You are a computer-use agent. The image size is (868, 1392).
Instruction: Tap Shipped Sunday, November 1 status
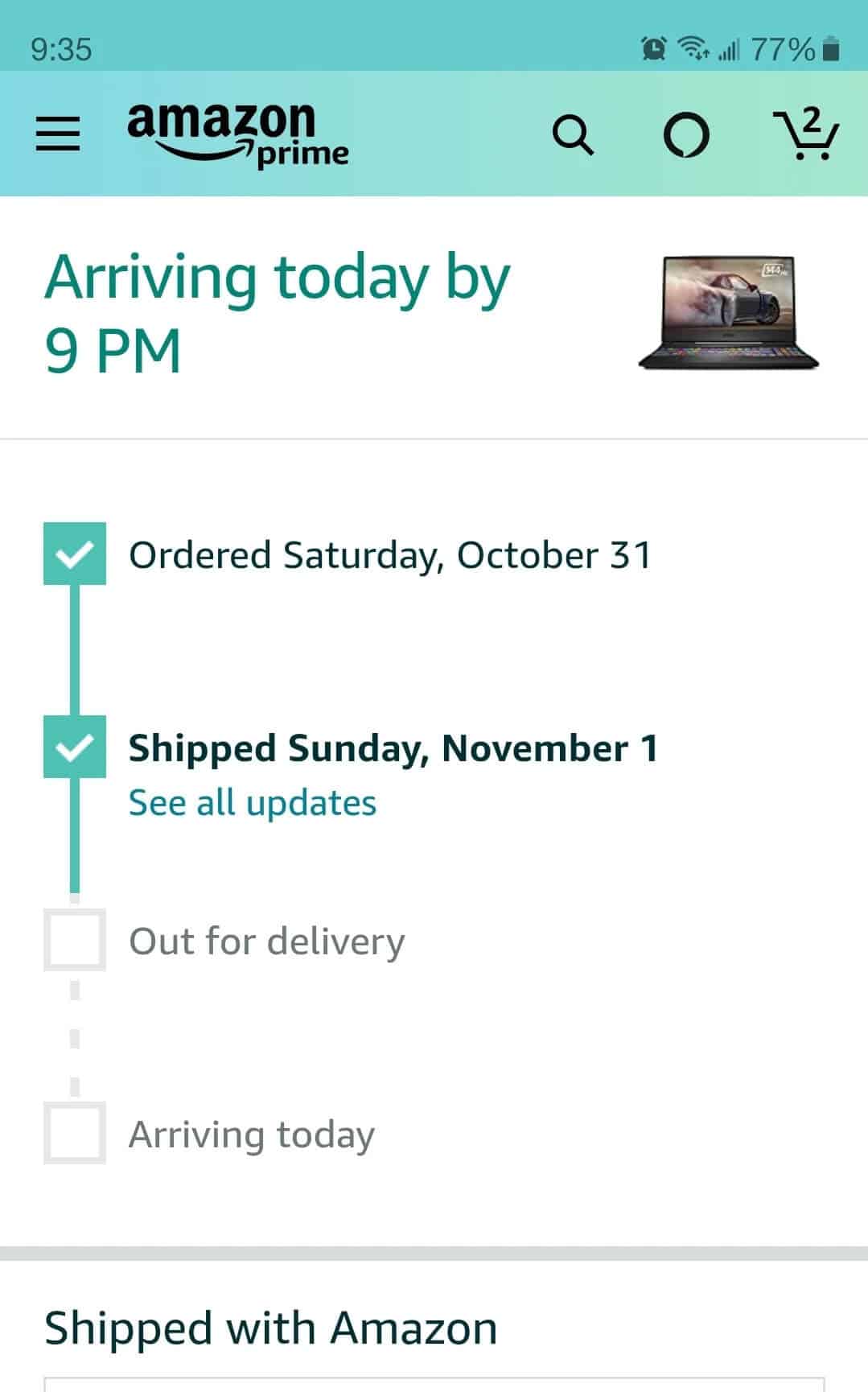[x=393, y=748]
